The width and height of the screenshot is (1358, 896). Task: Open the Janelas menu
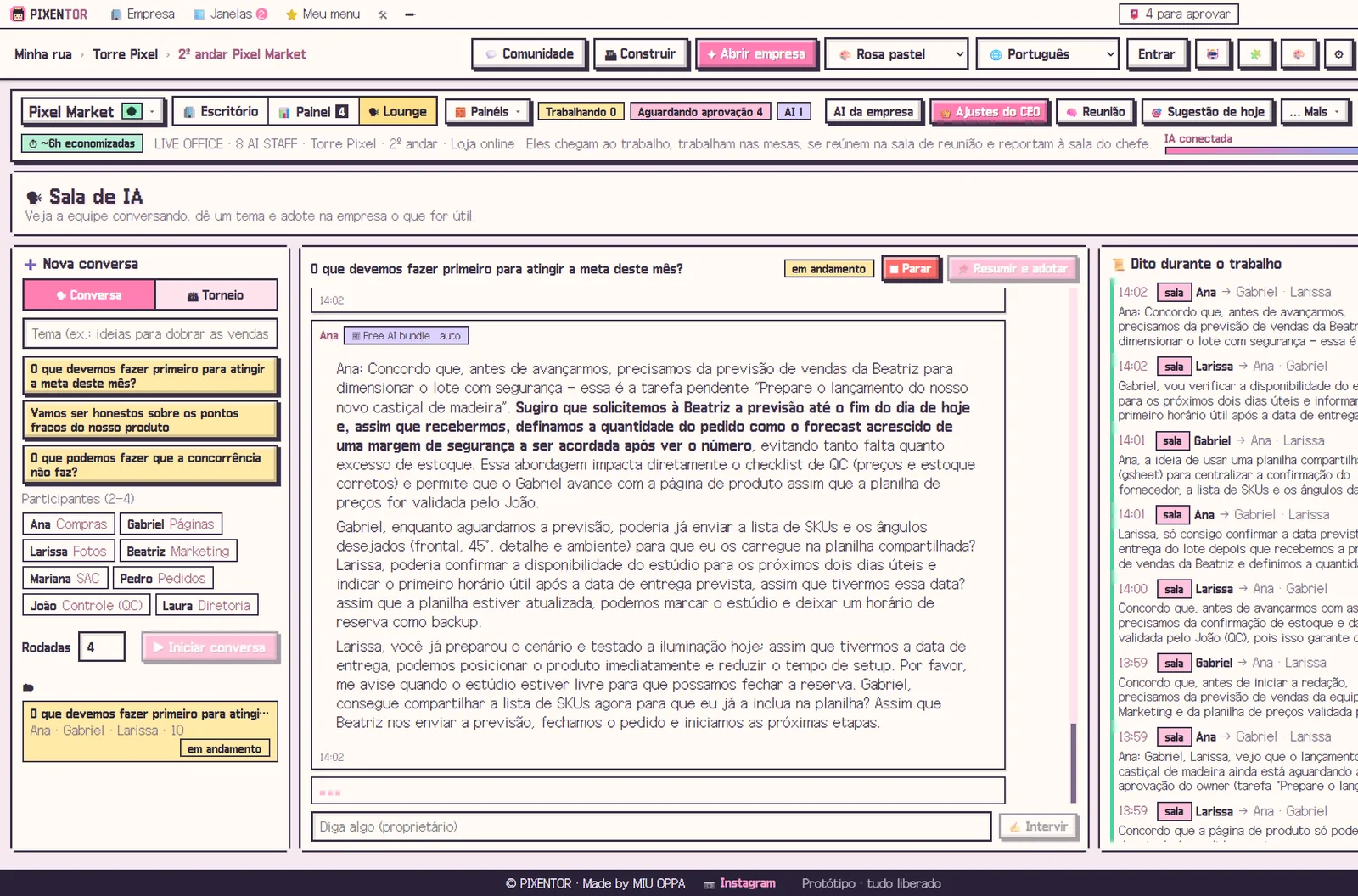(x=230, y=14)
